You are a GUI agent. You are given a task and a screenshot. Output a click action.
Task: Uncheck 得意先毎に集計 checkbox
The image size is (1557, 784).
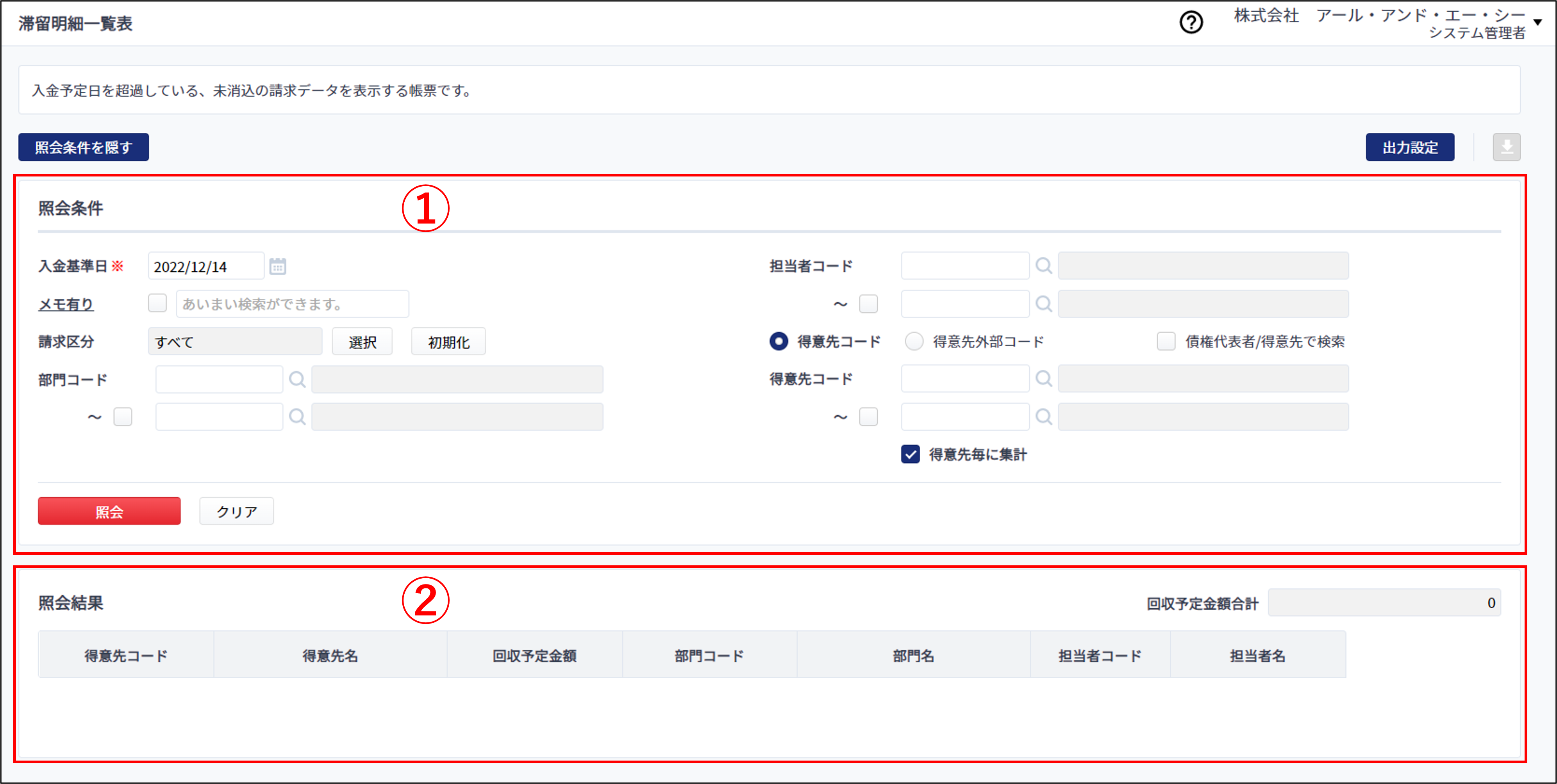(x=910, y=454)
